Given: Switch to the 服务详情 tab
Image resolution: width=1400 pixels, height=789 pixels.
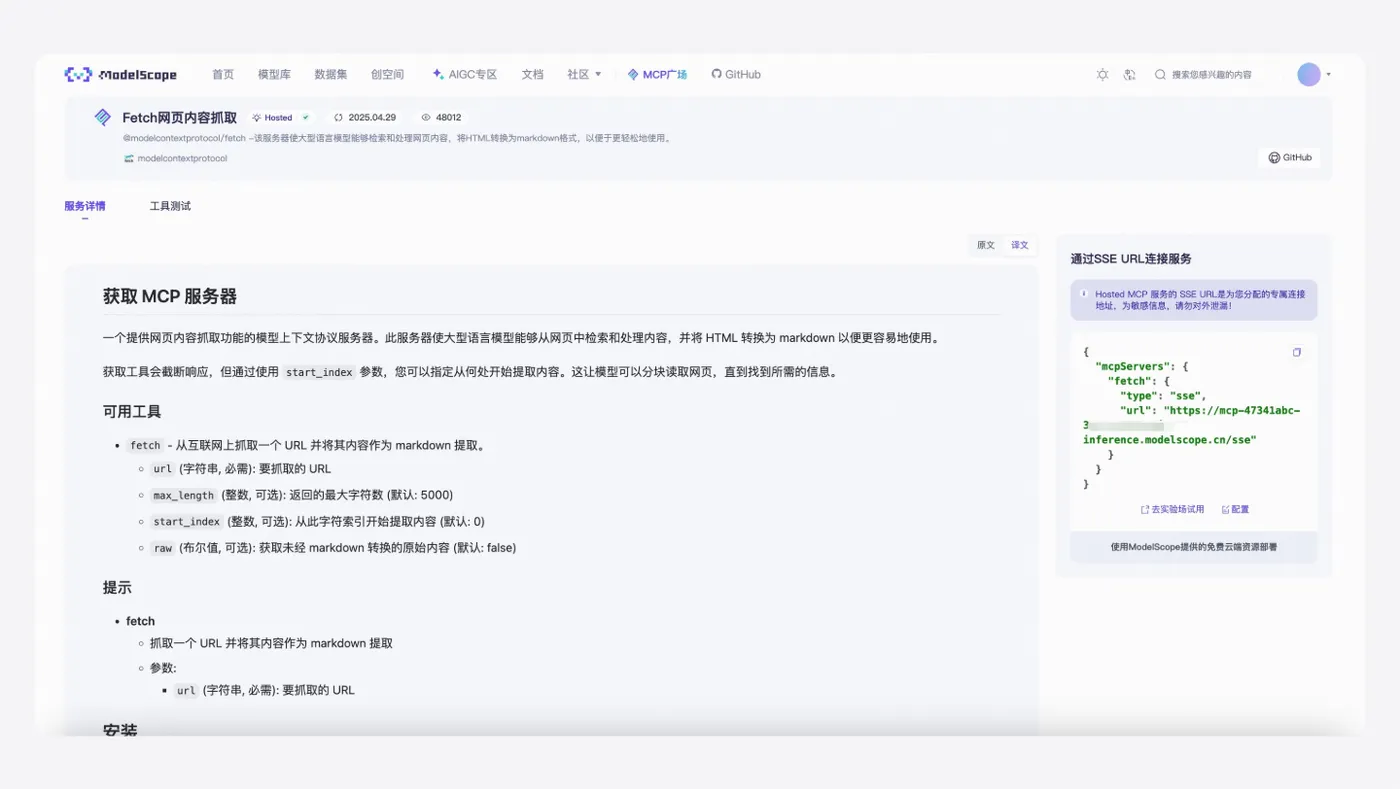Looking at the screenshot, I should [x=84, y=206].
